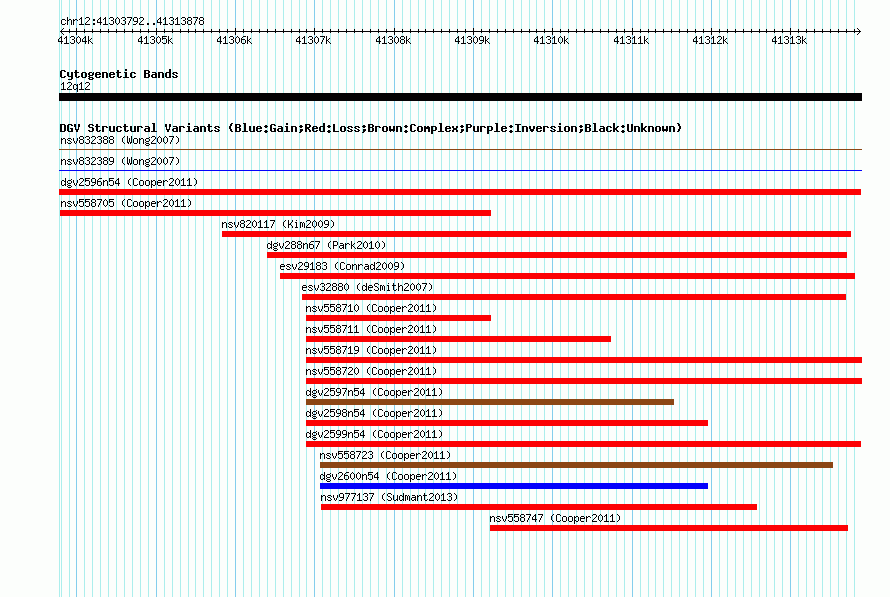This screenshot has width=890, height=597.
Task: Click the nsv558723 (Cooper2011) label
Action: [385, 455]
